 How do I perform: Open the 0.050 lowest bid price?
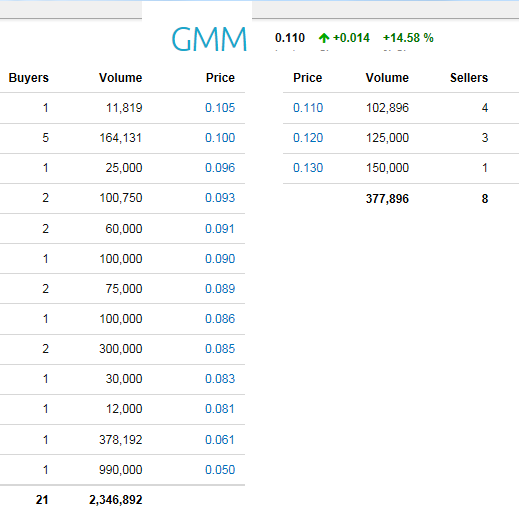point(220,470)
